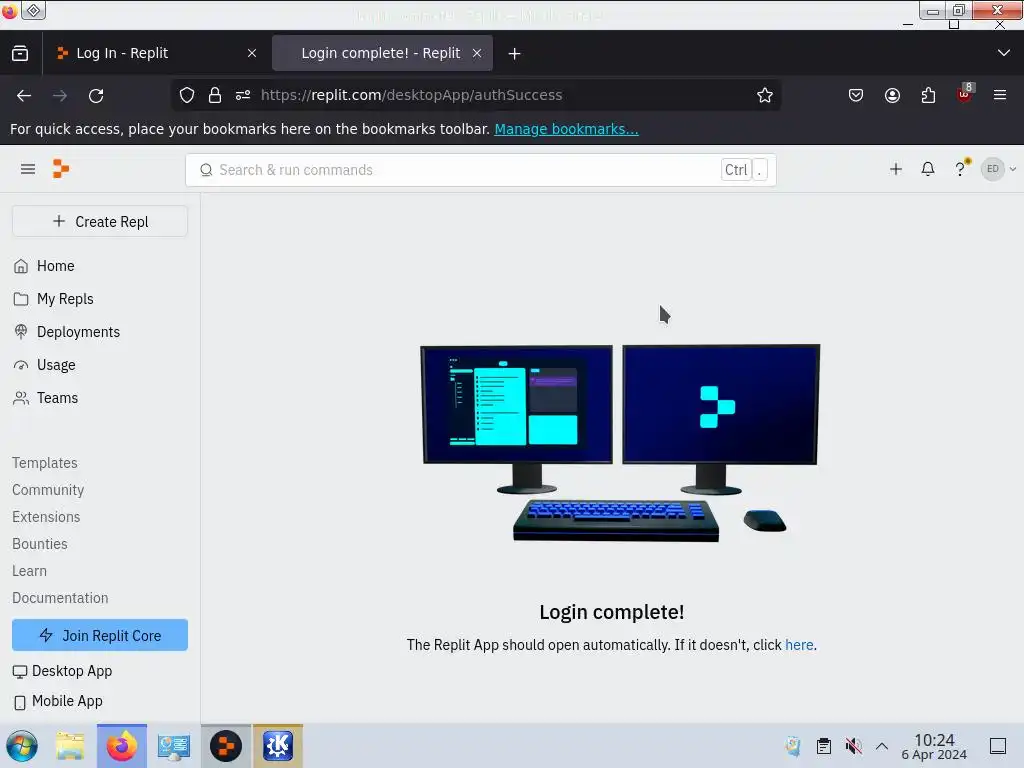
Task: Open Firefox View icon
Action: click(20, 54)
